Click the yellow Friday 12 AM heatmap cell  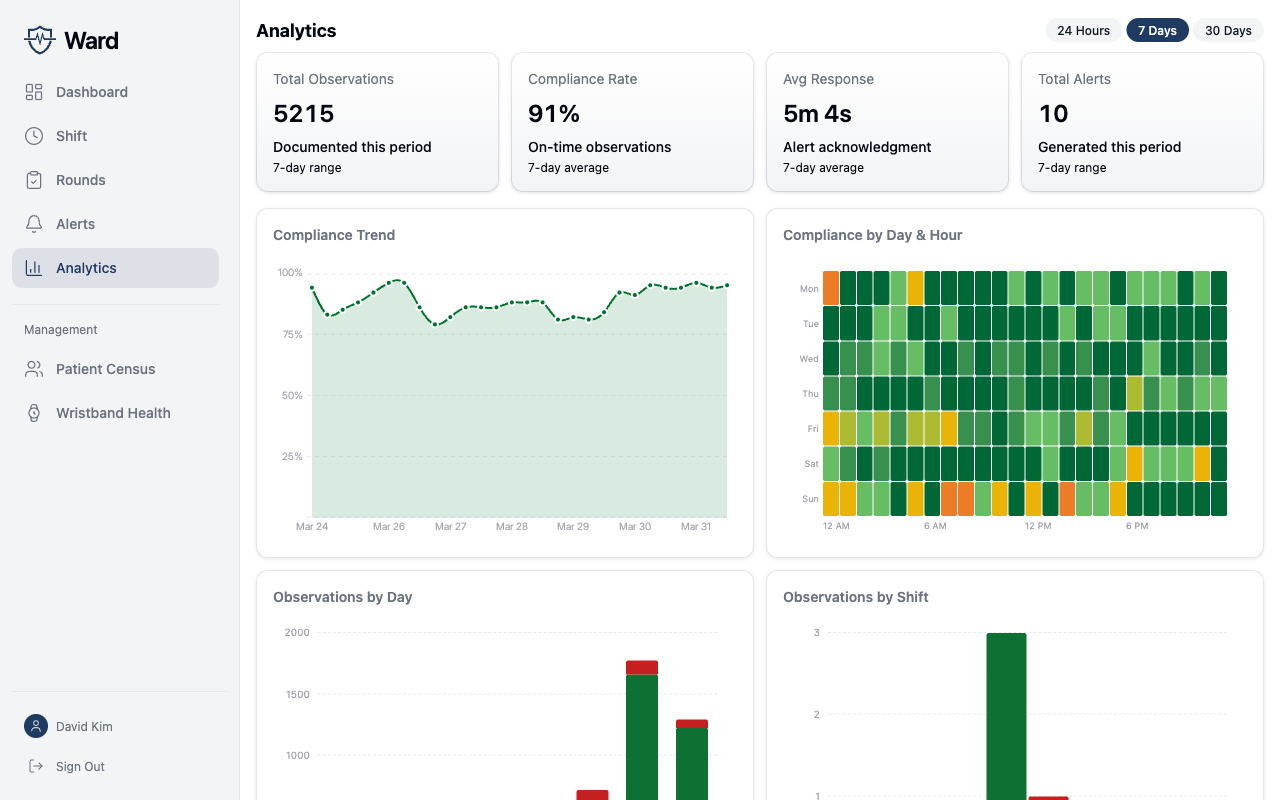[831, 428]
